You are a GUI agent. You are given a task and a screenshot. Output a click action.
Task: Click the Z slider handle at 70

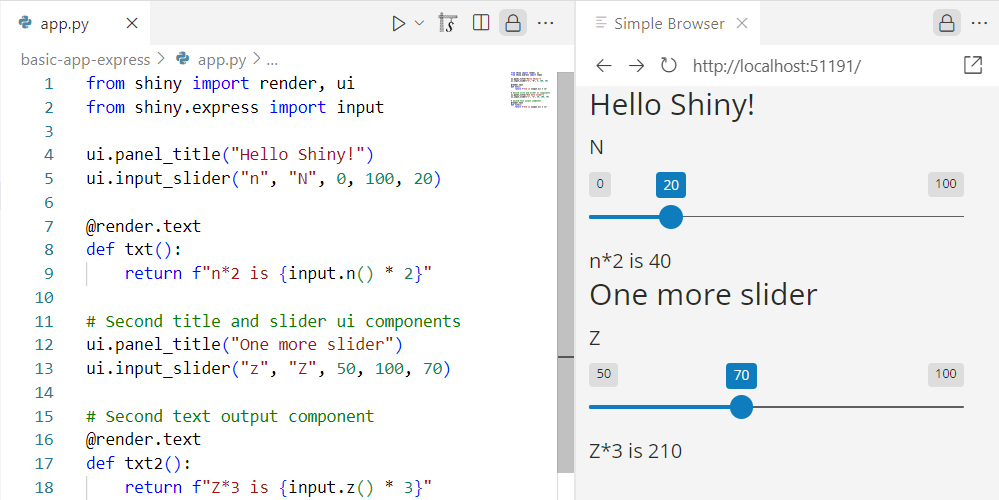pyautogui.click(x=741, y=407)
